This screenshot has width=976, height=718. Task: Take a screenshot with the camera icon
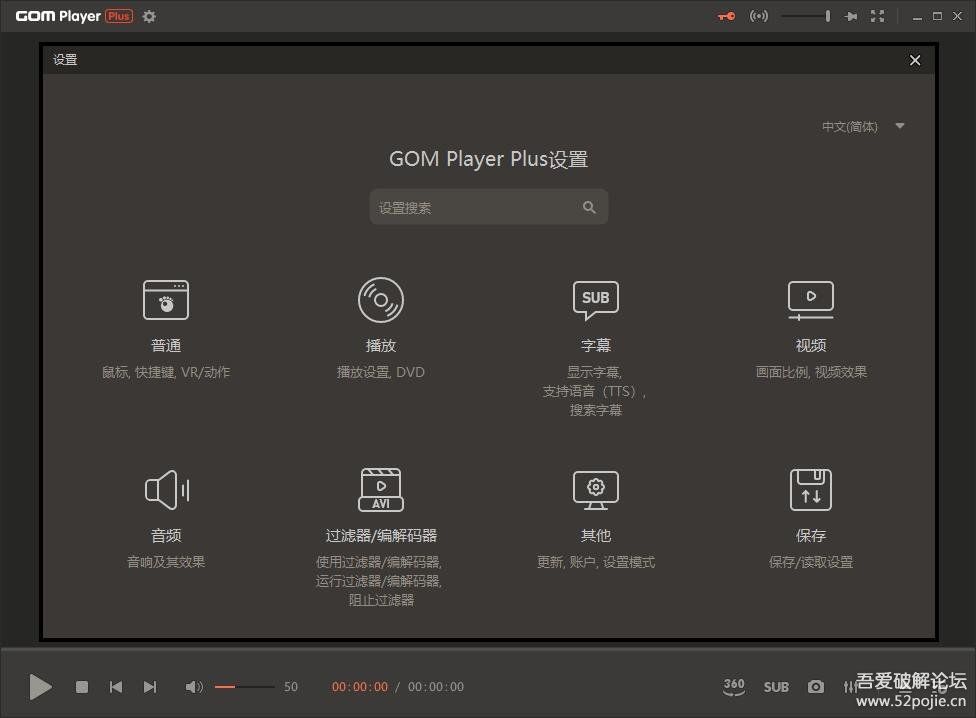(816, 687)
